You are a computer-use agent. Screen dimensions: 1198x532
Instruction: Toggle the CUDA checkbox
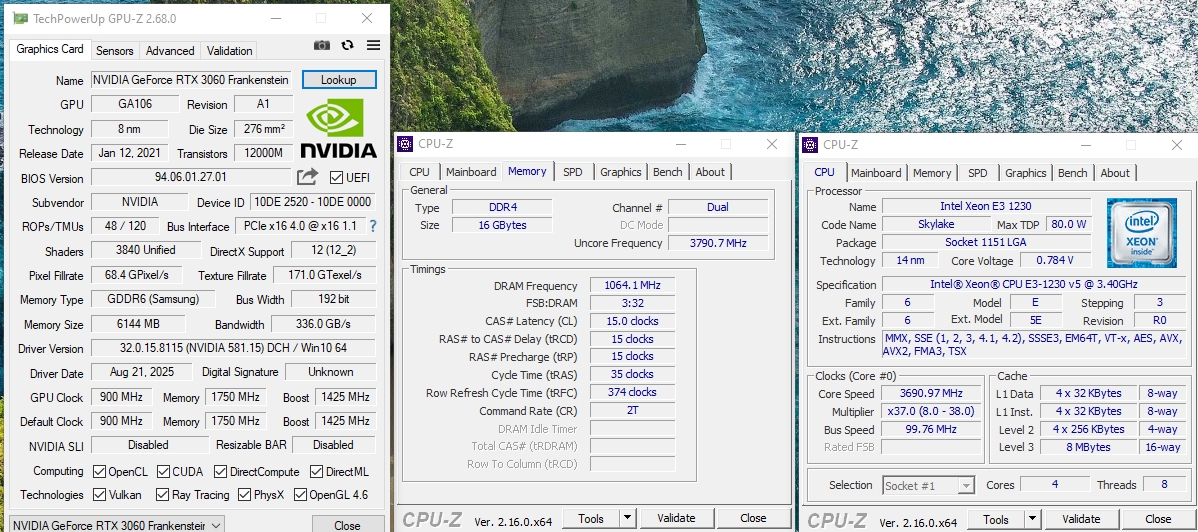pyautogui.click(x=164, y=471)
